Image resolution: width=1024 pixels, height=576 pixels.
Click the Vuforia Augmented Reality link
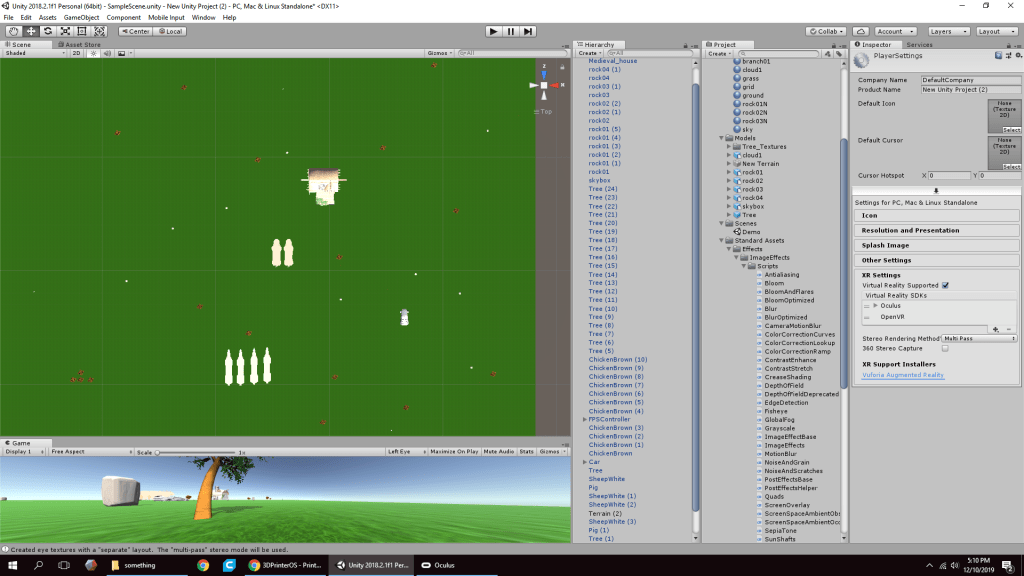[903, 375]
